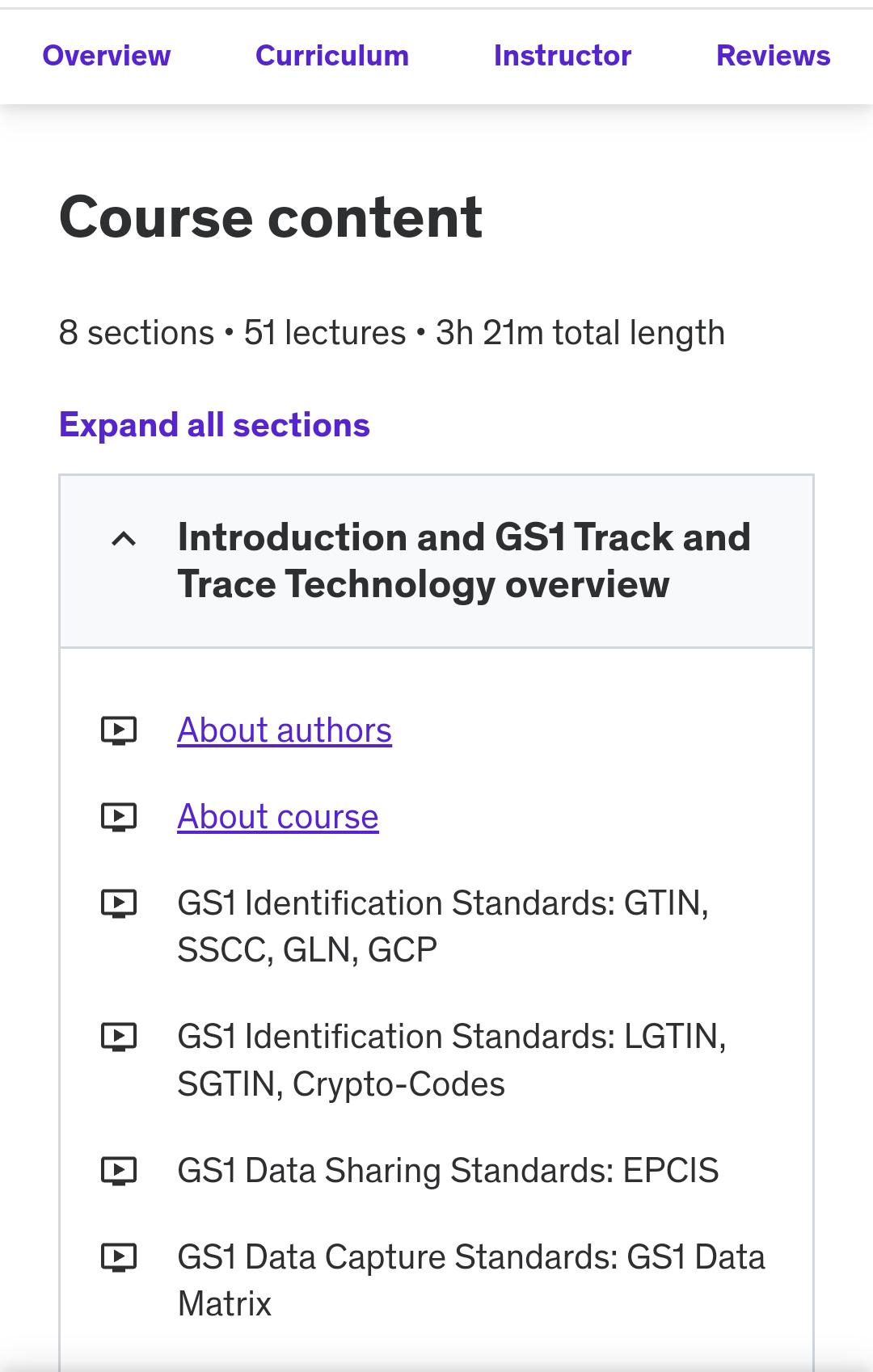Expand all sections
The width and height of the screenshot is (873, 1372).
pyautogui.click(x=214, y=425)
